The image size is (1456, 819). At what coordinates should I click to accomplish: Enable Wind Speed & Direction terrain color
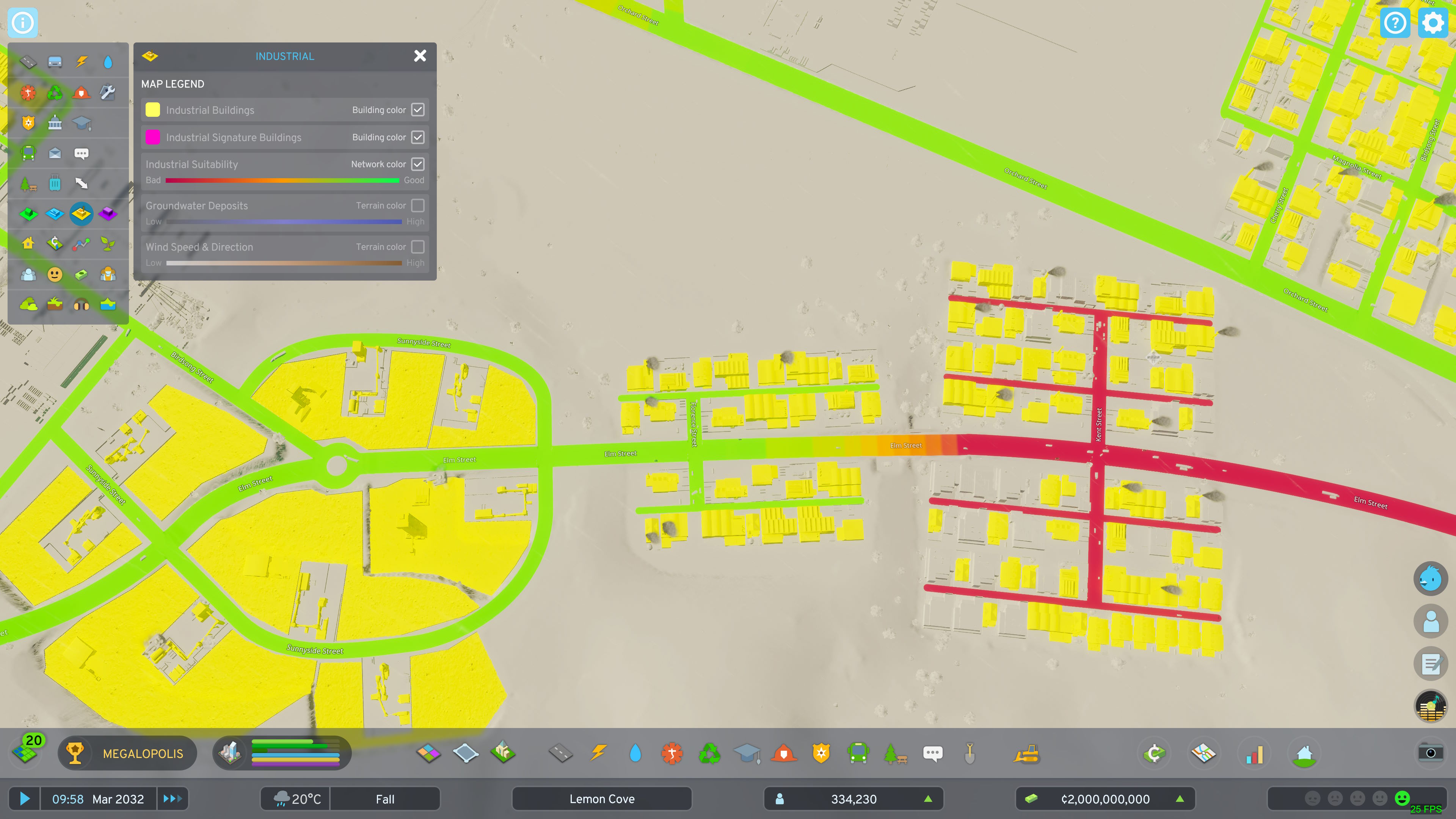pyautogui.click(x=418, y=246)
